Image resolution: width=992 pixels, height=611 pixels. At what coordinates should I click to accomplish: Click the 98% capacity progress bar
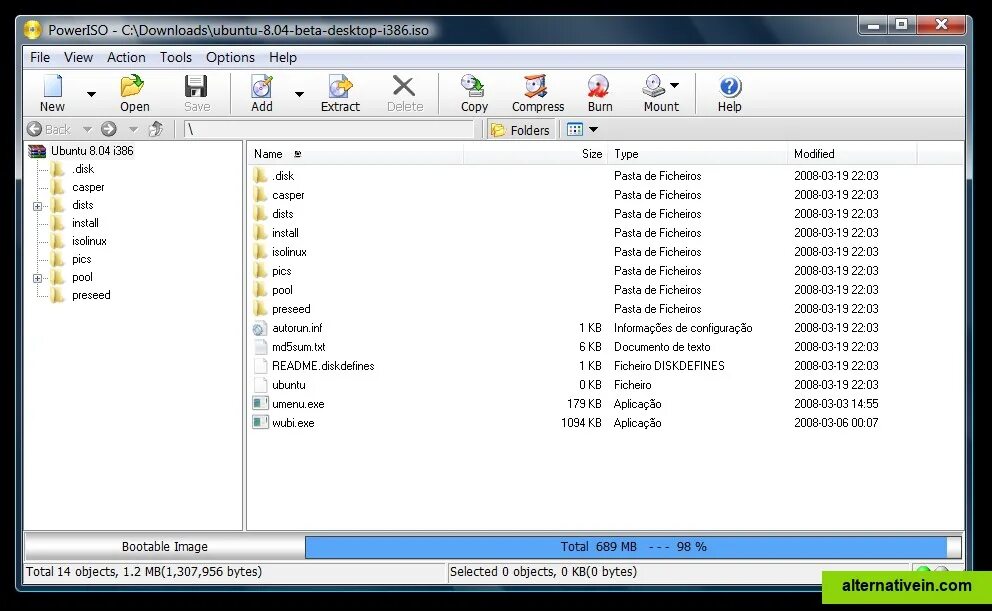[x=630, y=546]
